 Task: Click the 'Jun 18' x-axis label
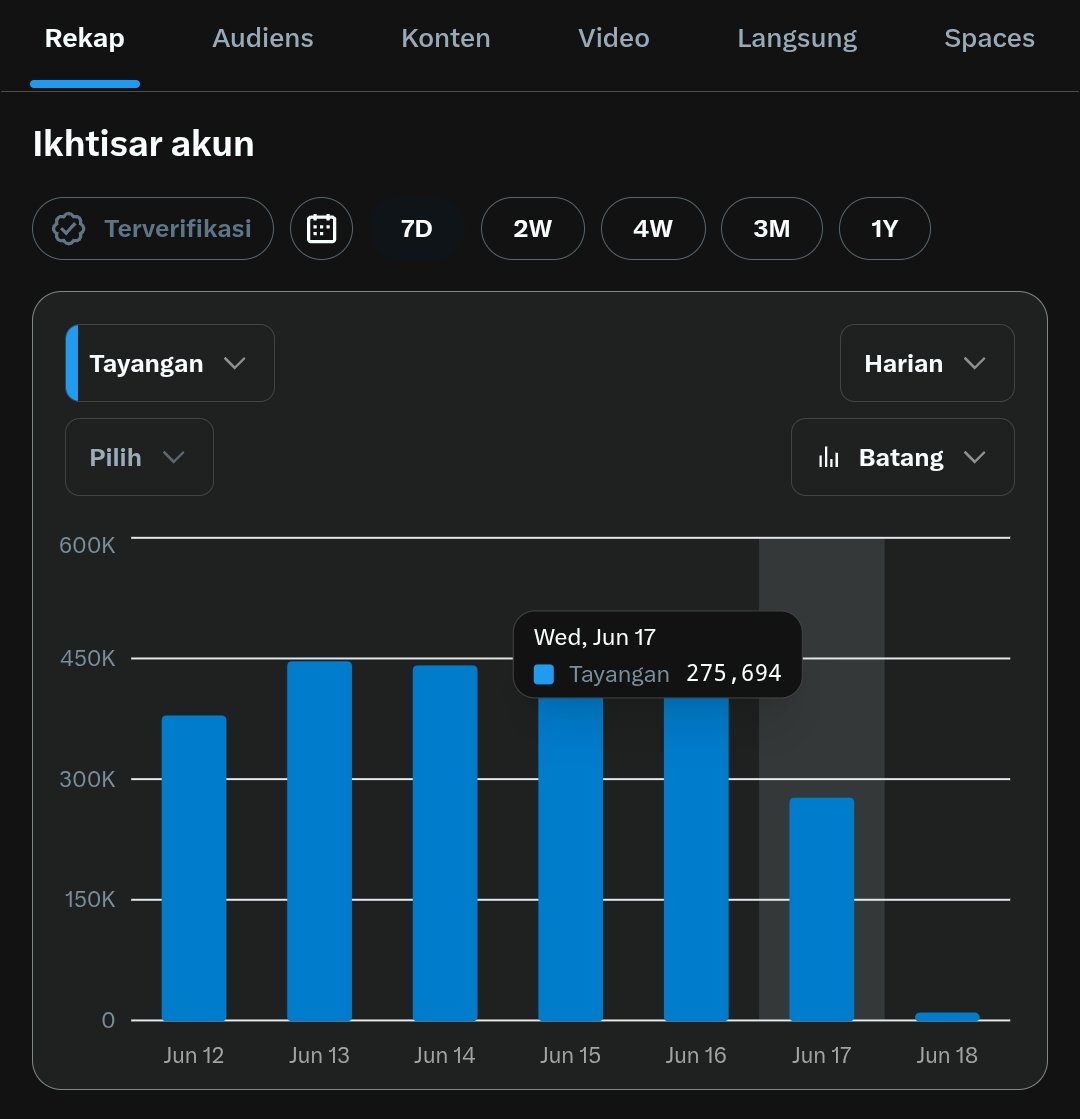point(947,1055)
